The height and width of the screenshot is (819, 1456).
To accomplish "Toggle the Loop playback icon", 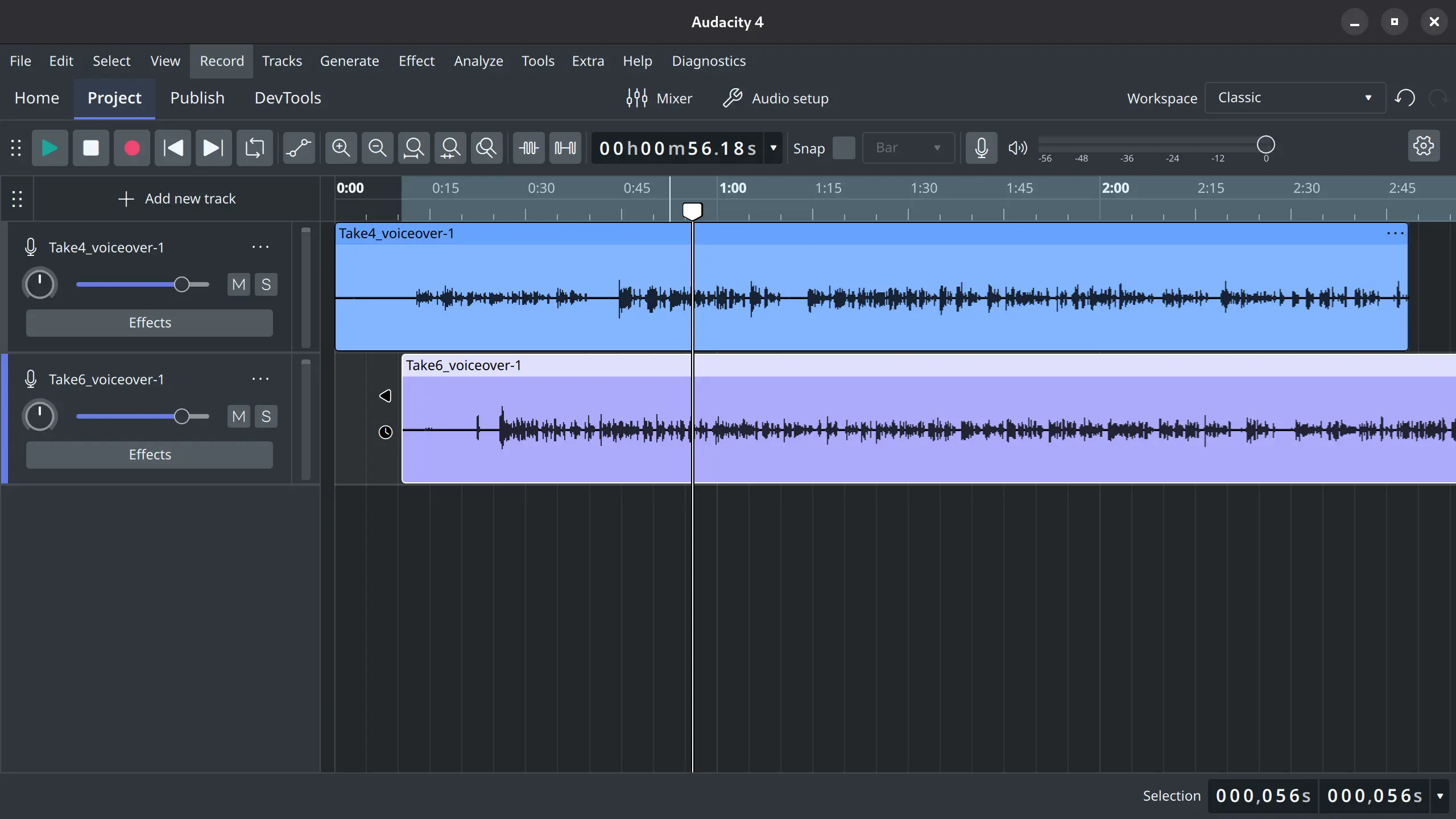I will 254,148.
